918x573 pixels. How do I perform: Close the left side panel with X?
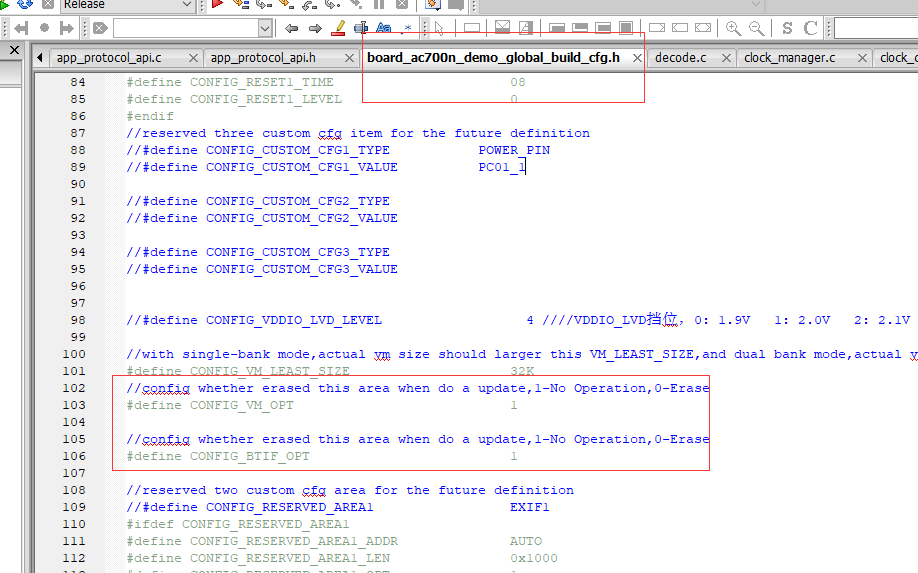15,50
